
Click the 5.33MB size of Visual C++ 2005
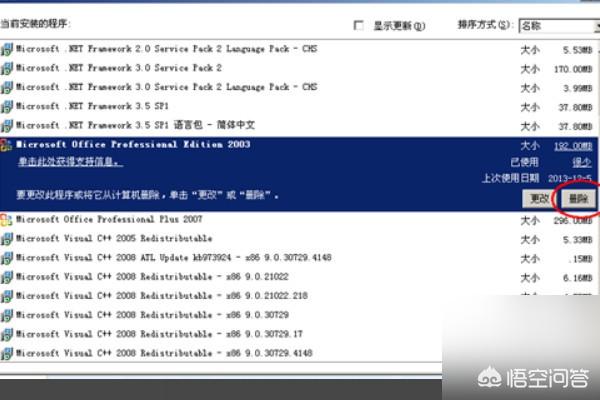tap(577, 240)
